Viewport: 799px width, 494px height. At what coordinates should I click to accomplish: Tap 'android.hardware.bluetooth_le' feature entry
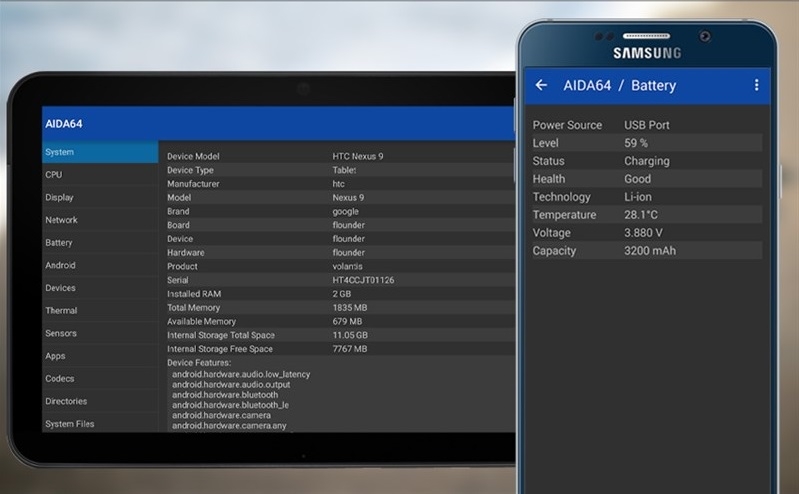230,405
